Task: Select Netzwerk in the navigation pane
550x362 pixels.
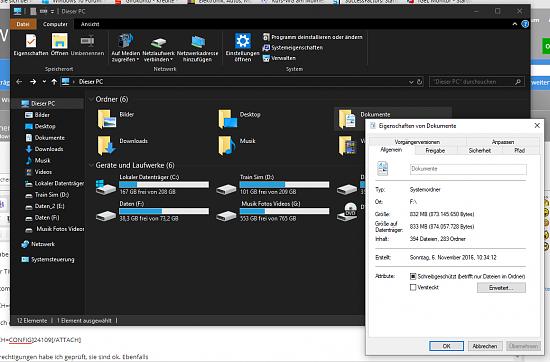Action: pyautogui.click(x=43, y=244)
